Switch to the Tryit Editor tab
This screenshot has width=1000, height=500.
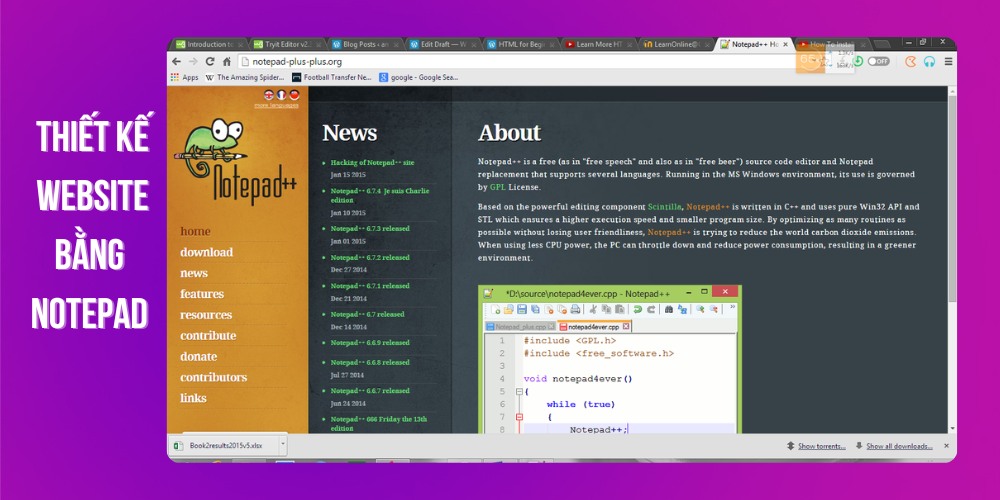[287, 45]
